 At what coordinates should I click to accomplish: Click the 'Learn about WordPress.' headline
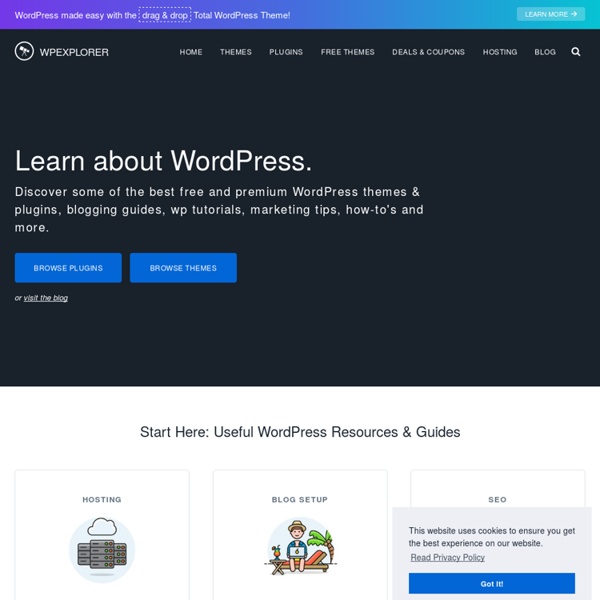(163, 161)
